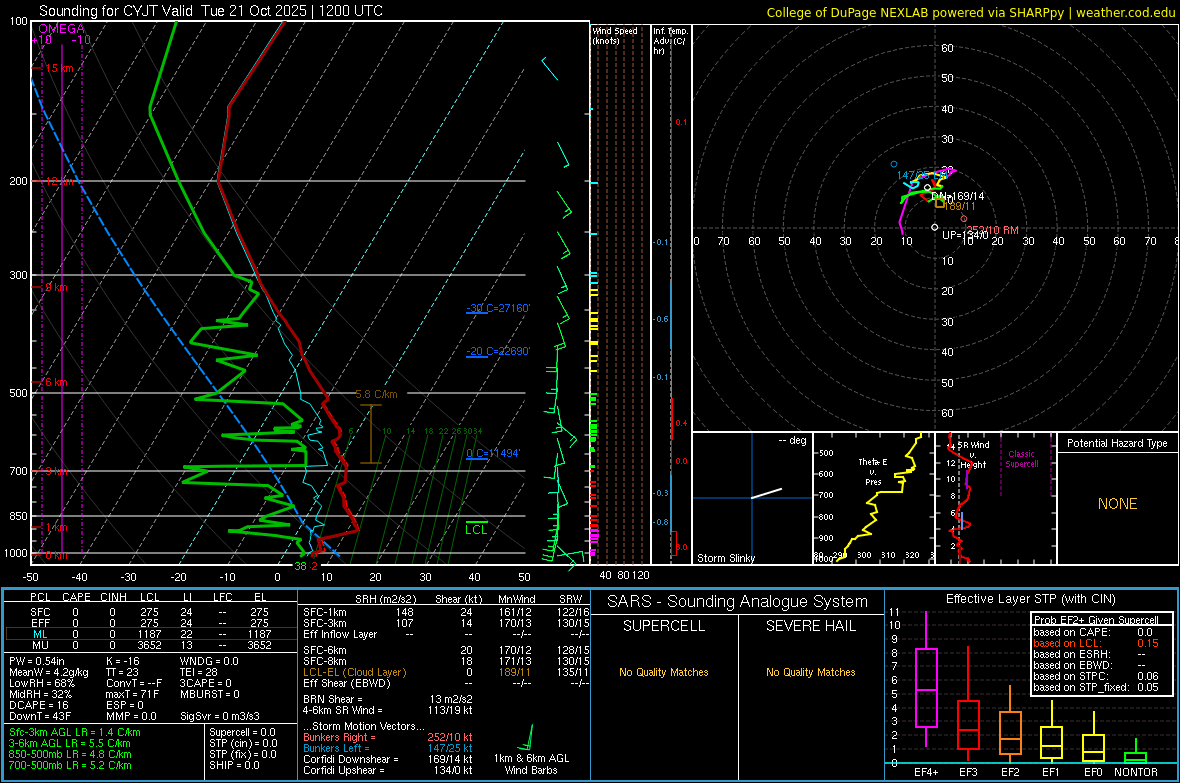Click the 'SARS - Sounding Analogue System' heading

(x=737, y=602)
